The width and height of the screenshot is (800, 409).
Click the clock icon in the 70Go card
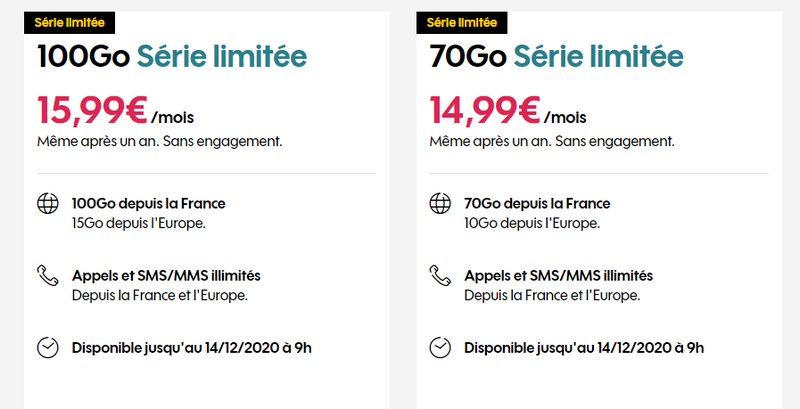click(x=439, y=348)
